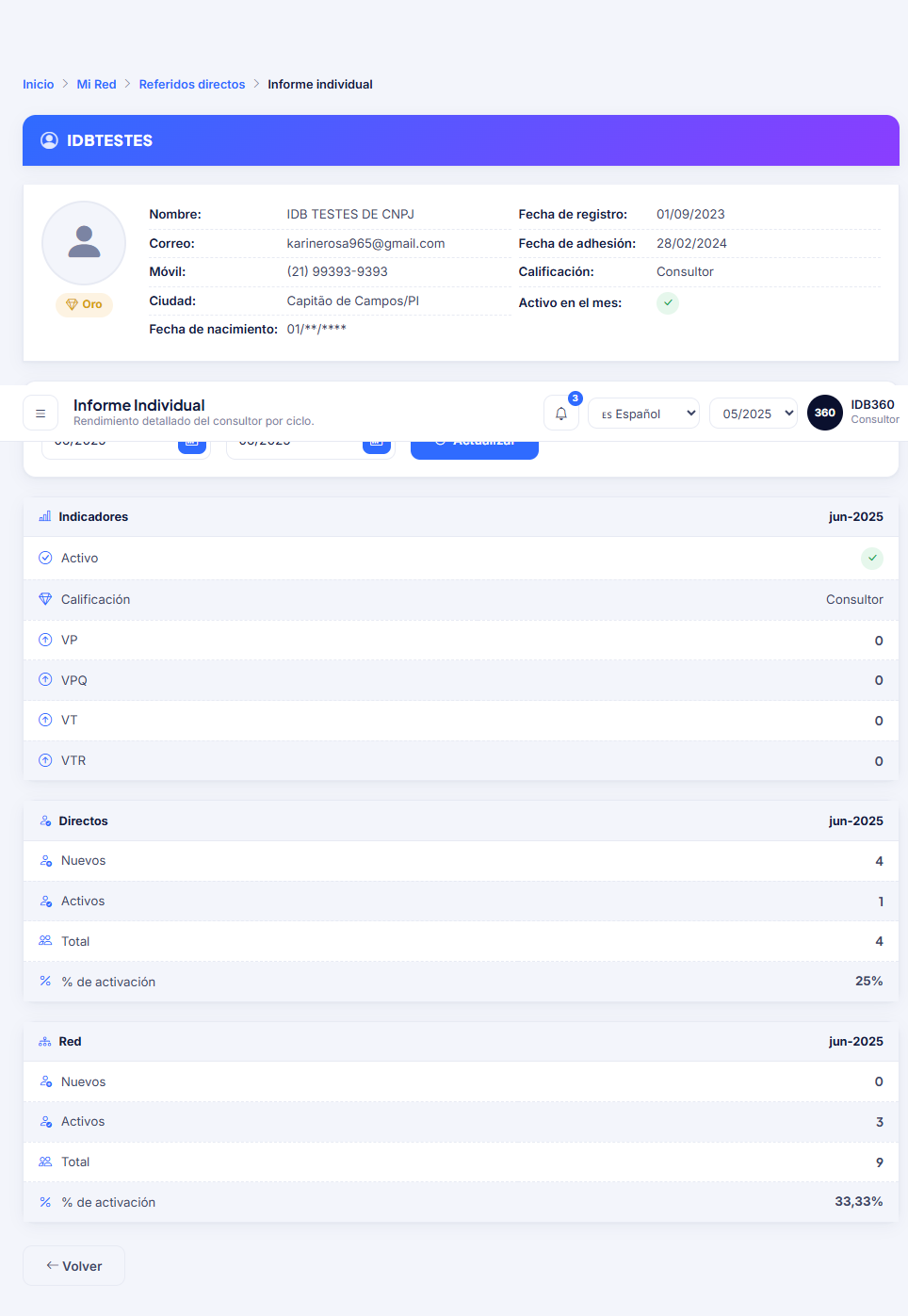Click the Calificación diamond icon
908x1316 pixels.
click(45, 599)
